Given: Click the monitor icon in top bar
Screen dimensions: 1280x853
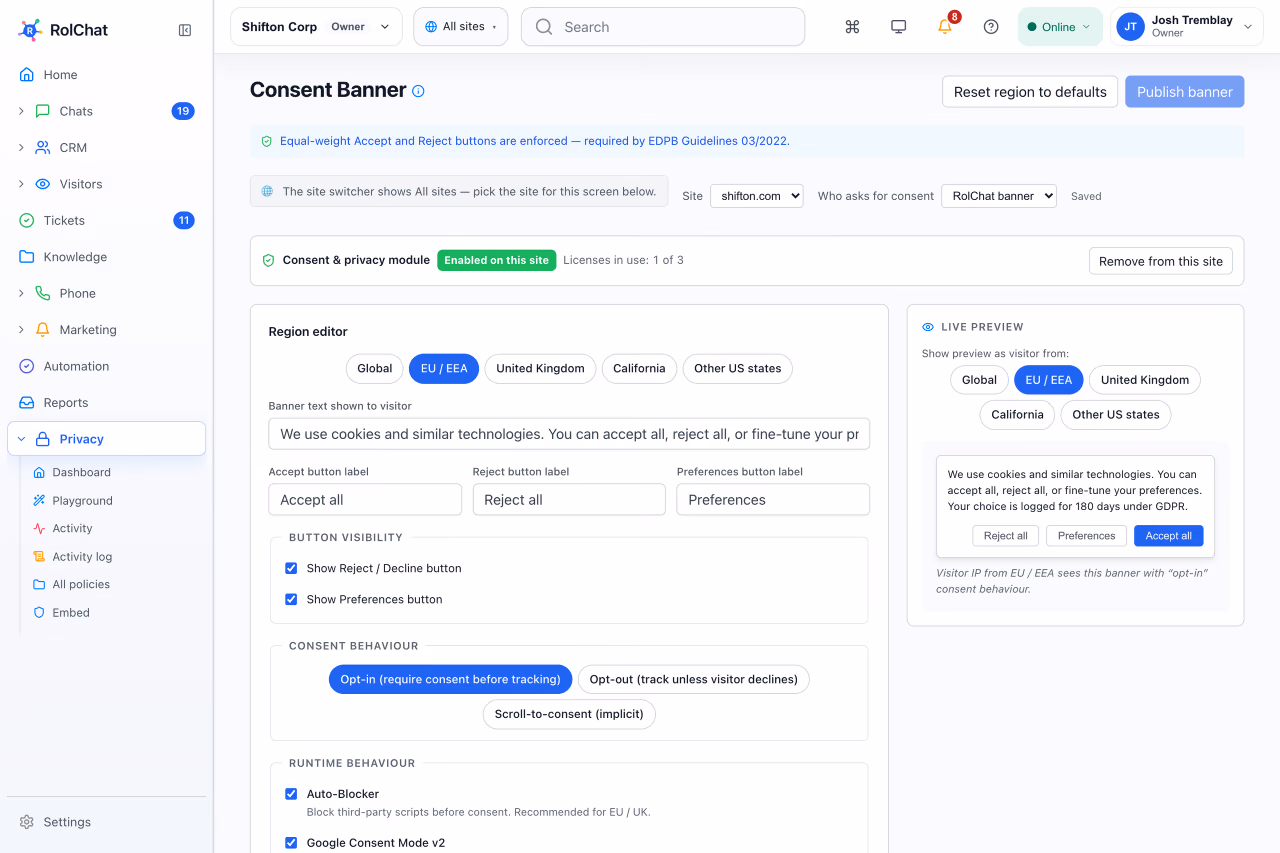Looking at the screenshot, I should [898, 27].
